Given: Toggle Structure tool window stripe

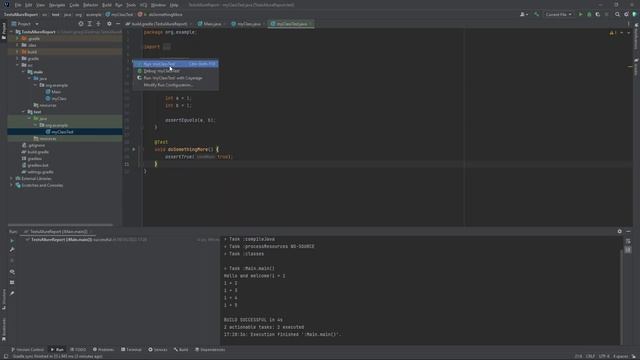Looking at the screenshot, I should click(4, 300).
